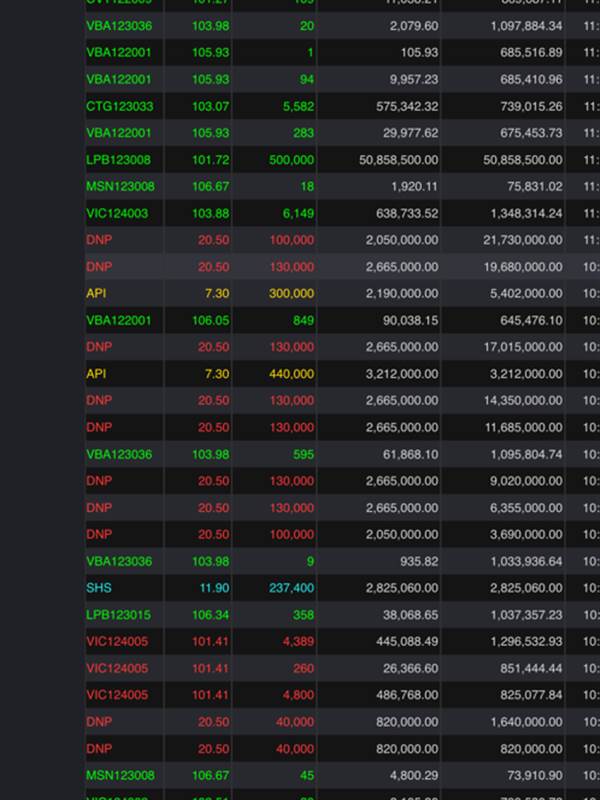
Task: Click the volume 595
Action: tap(304, 454)
